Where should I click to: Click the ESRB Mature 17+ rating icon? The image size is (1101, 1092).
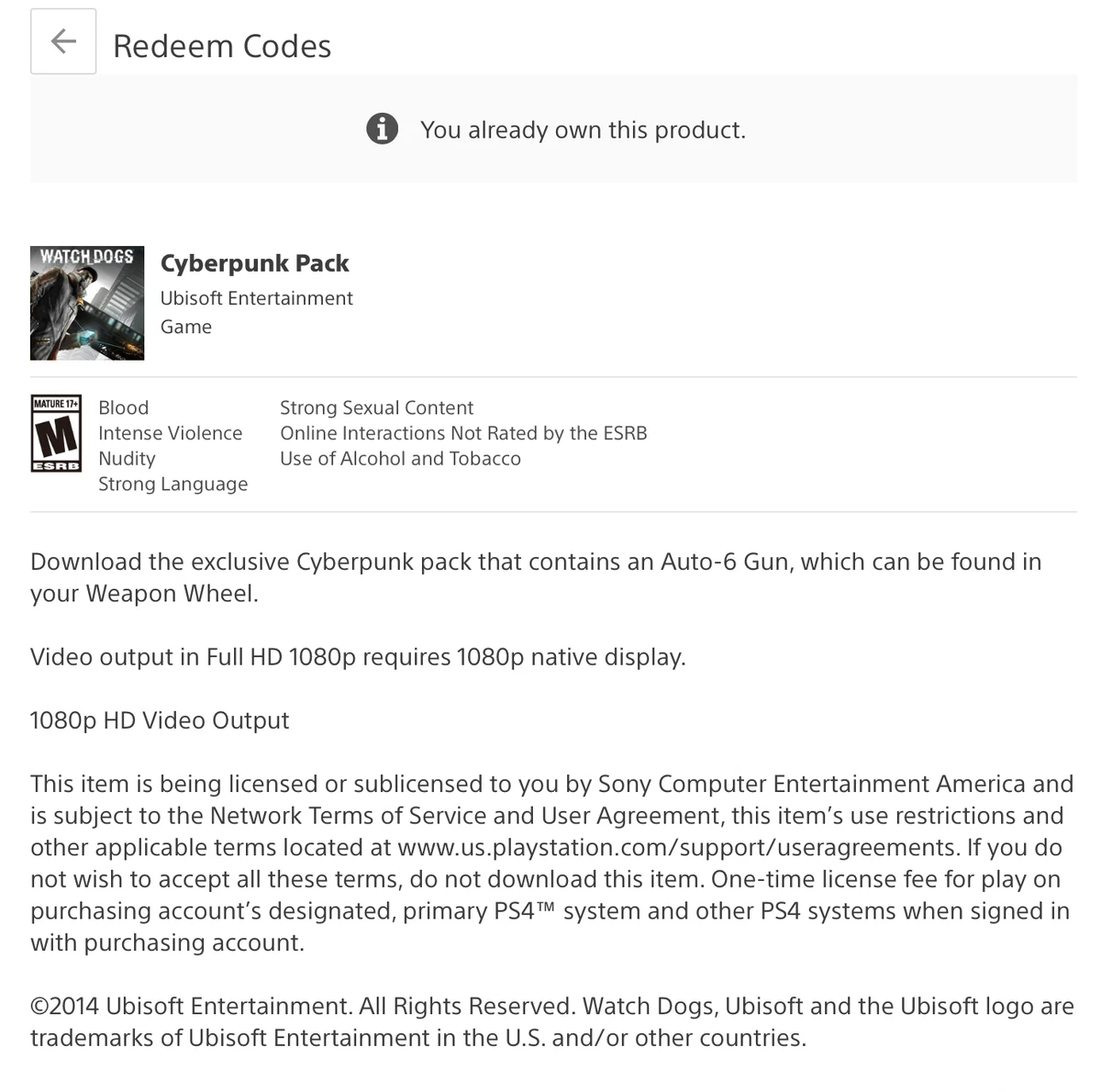56,433
